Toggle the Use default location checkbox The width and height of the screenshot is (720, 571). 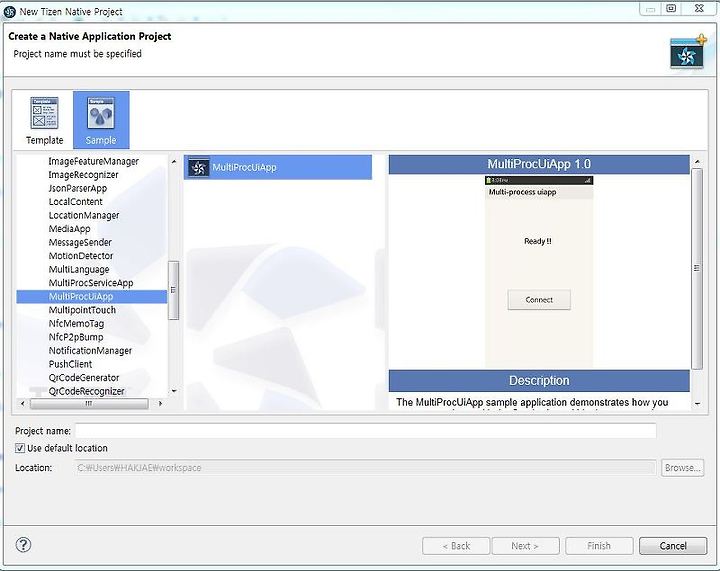coord(20,448)
